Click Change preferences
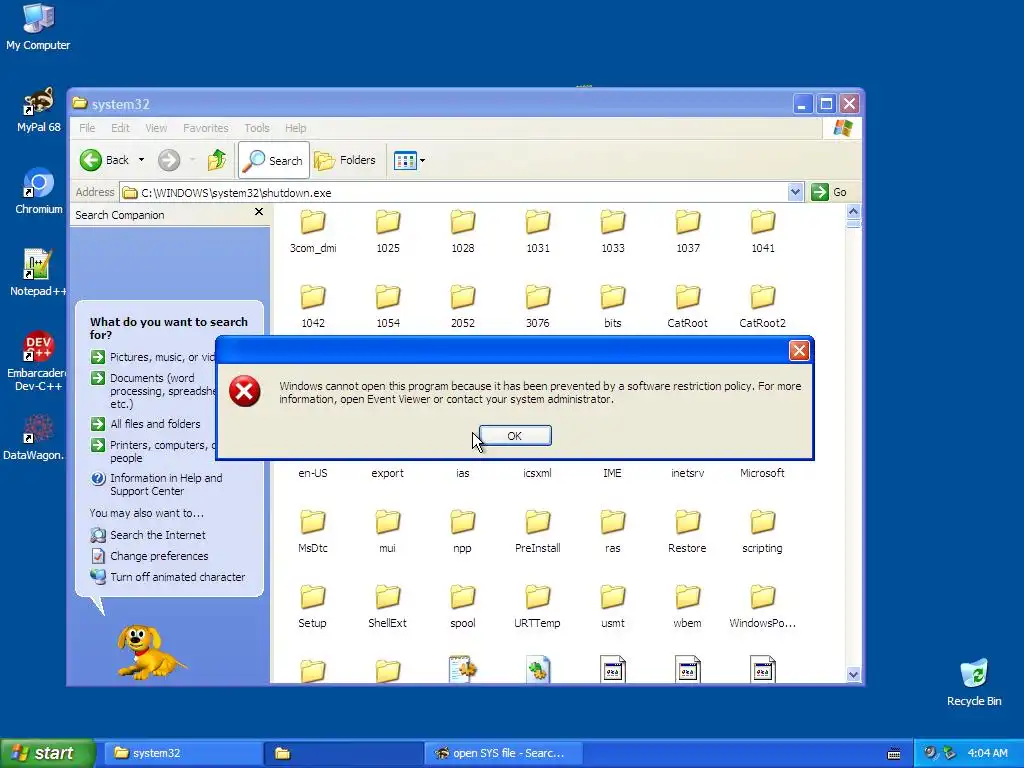 pyautogui.click(x=150, y=556)
